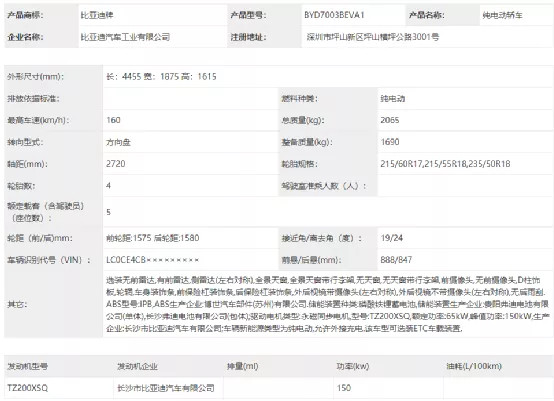Click the 排量(ml) column header
The height and width of the screenshot is (401, 554).
pos(243,366)
